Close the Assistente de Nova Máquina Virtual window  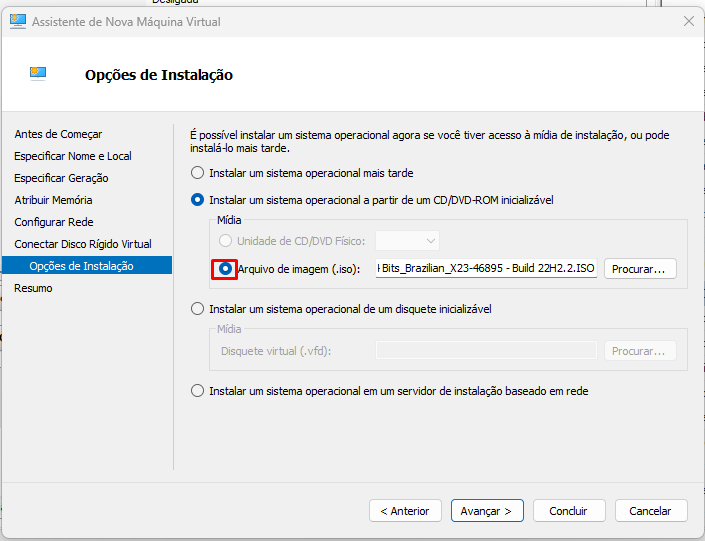(x=688, y=21)
